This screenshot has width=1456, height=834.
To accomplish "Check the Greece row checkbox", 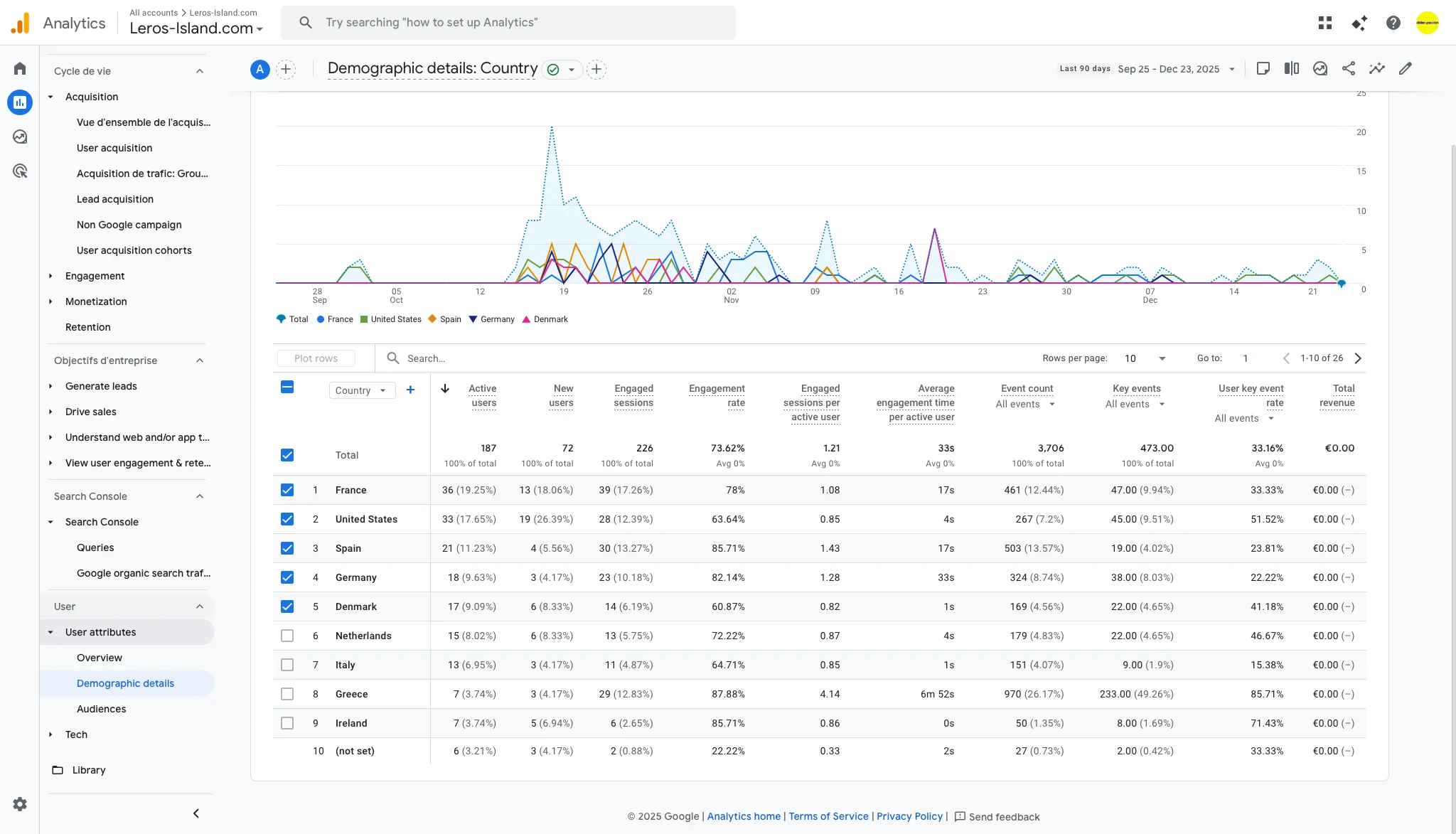I will 287,694.
